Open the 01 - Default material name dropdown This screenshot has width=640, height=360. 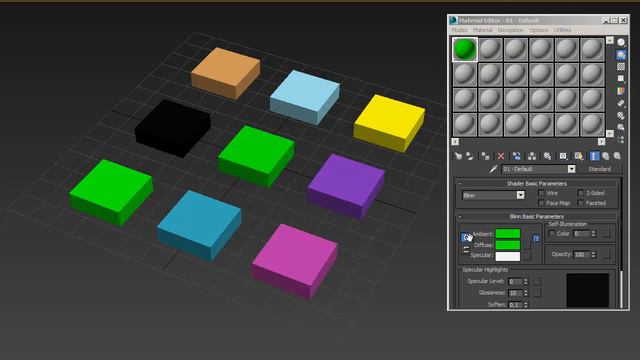(571, 169)
